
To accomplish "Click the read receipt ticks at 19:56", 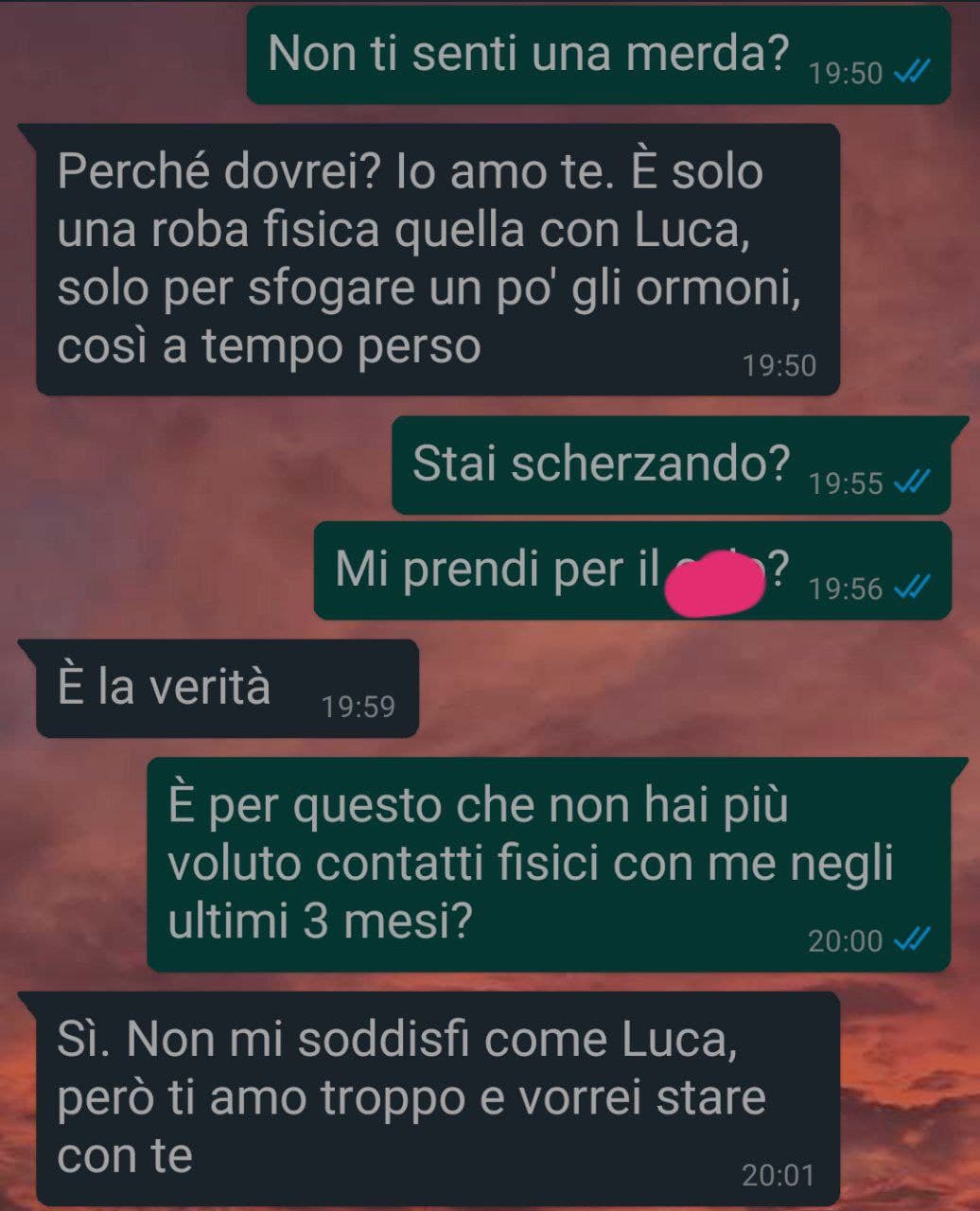I will [x=912, y=588].
